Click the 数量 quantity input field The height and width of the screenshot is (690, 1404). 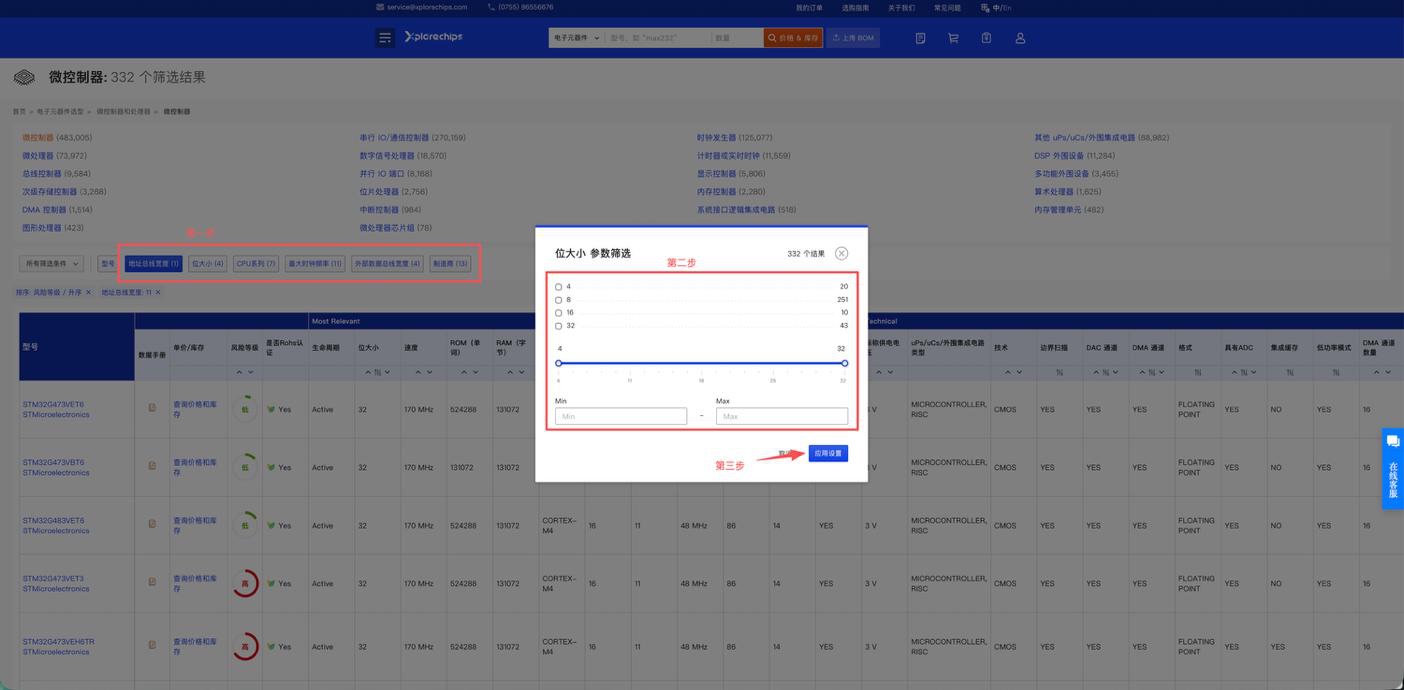coord(737,38)
